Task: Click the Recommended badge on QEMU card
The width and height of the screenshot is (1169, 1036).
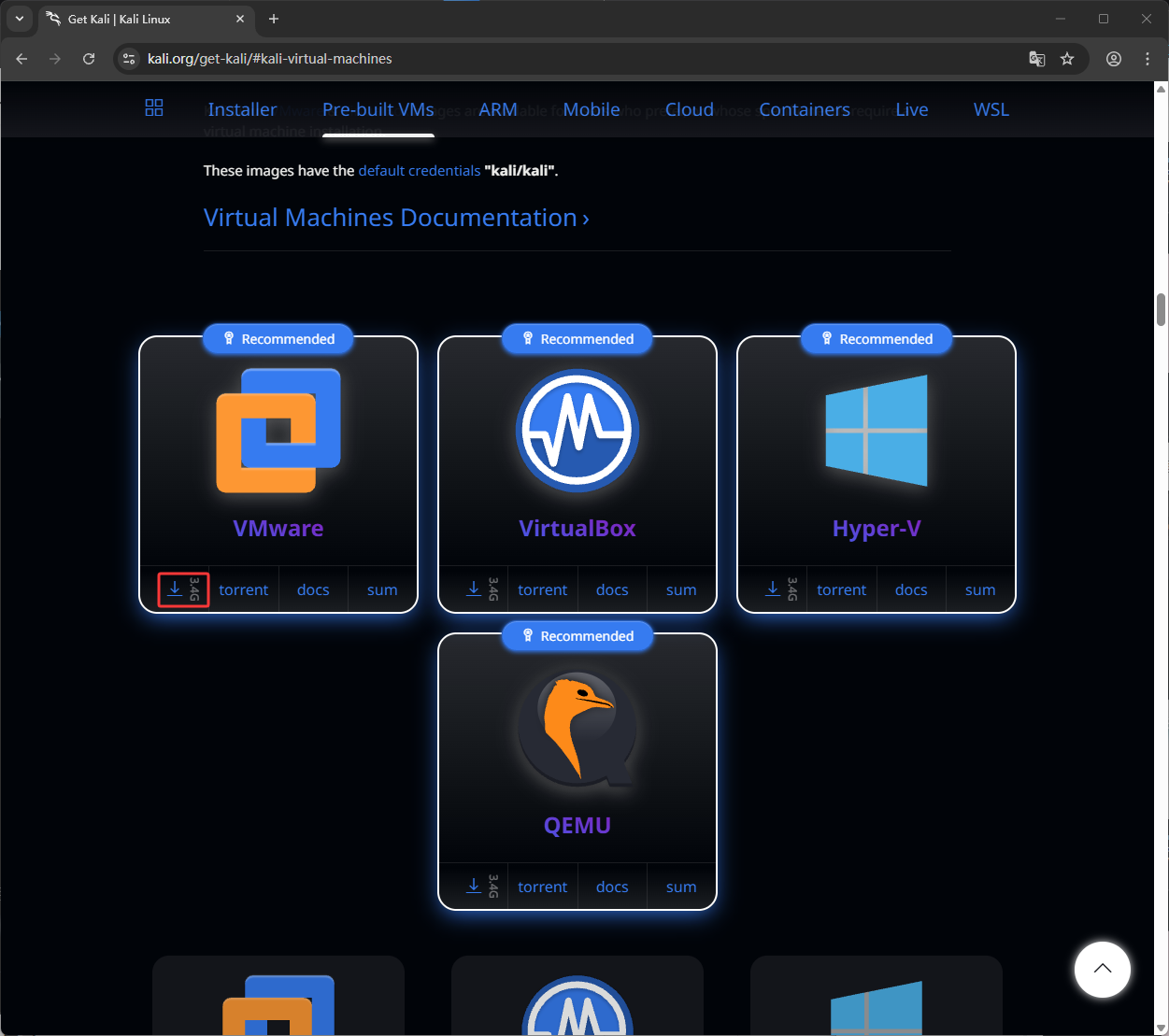Action: 577,636
